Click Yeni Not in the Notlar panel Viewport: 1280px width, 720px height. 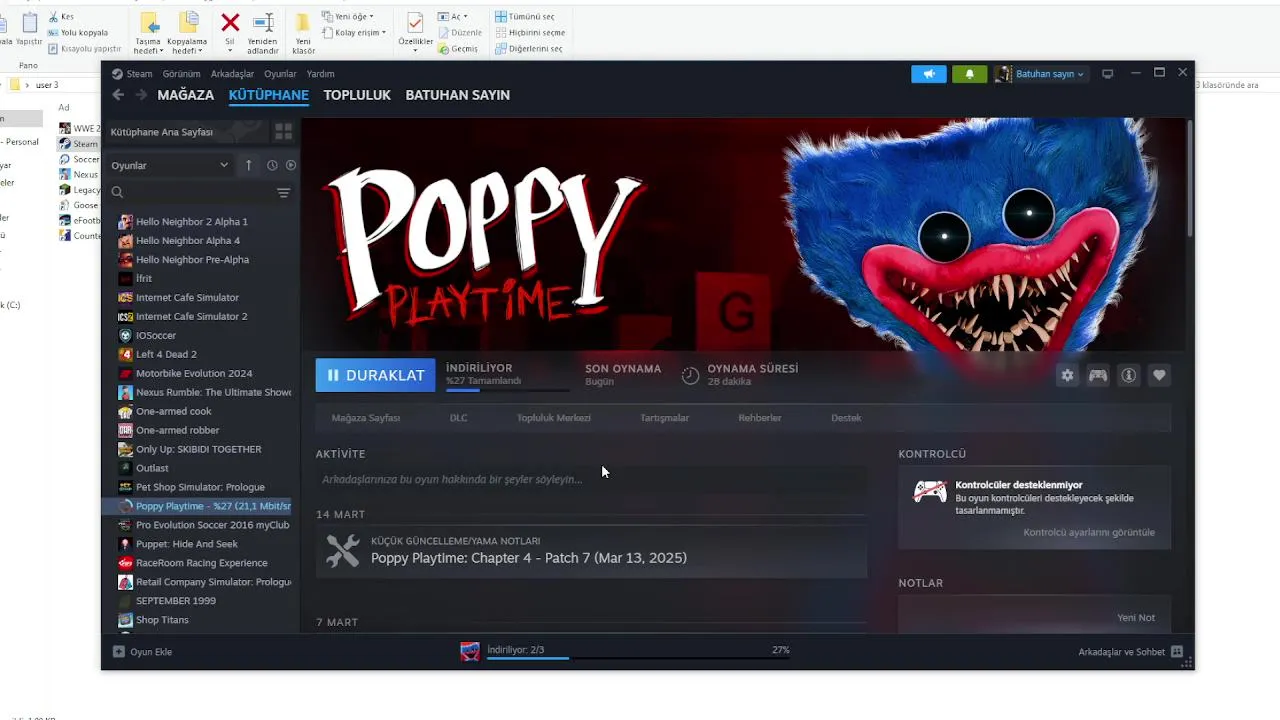click(1136, 618)
